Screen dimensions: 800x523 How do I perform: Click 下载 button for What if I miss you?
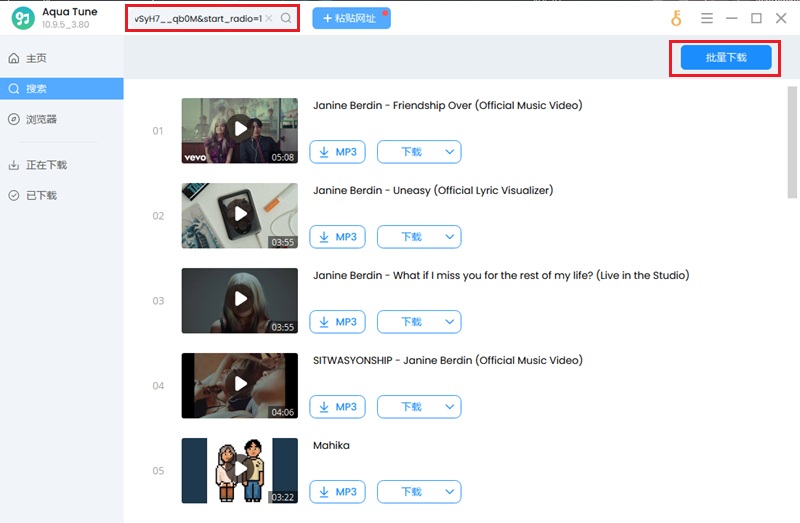(x=411, y=322)
